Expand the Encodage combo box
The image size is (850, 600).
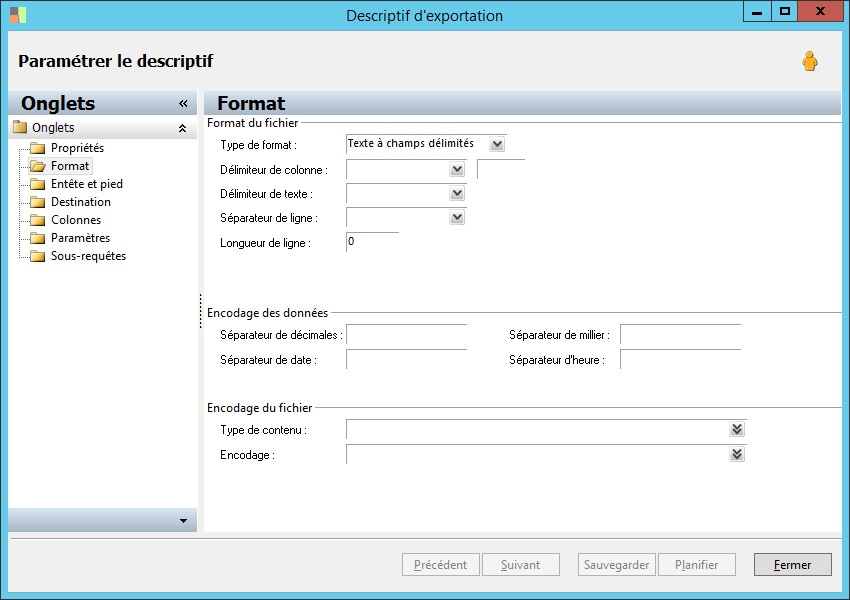(x=737, y=454)
